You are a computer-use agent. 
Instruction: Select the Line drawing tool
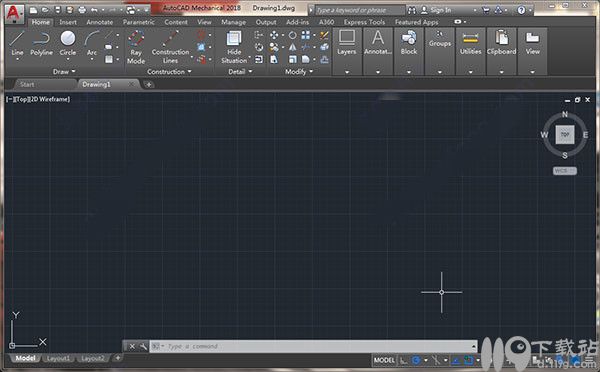click(x=17, y=44)
